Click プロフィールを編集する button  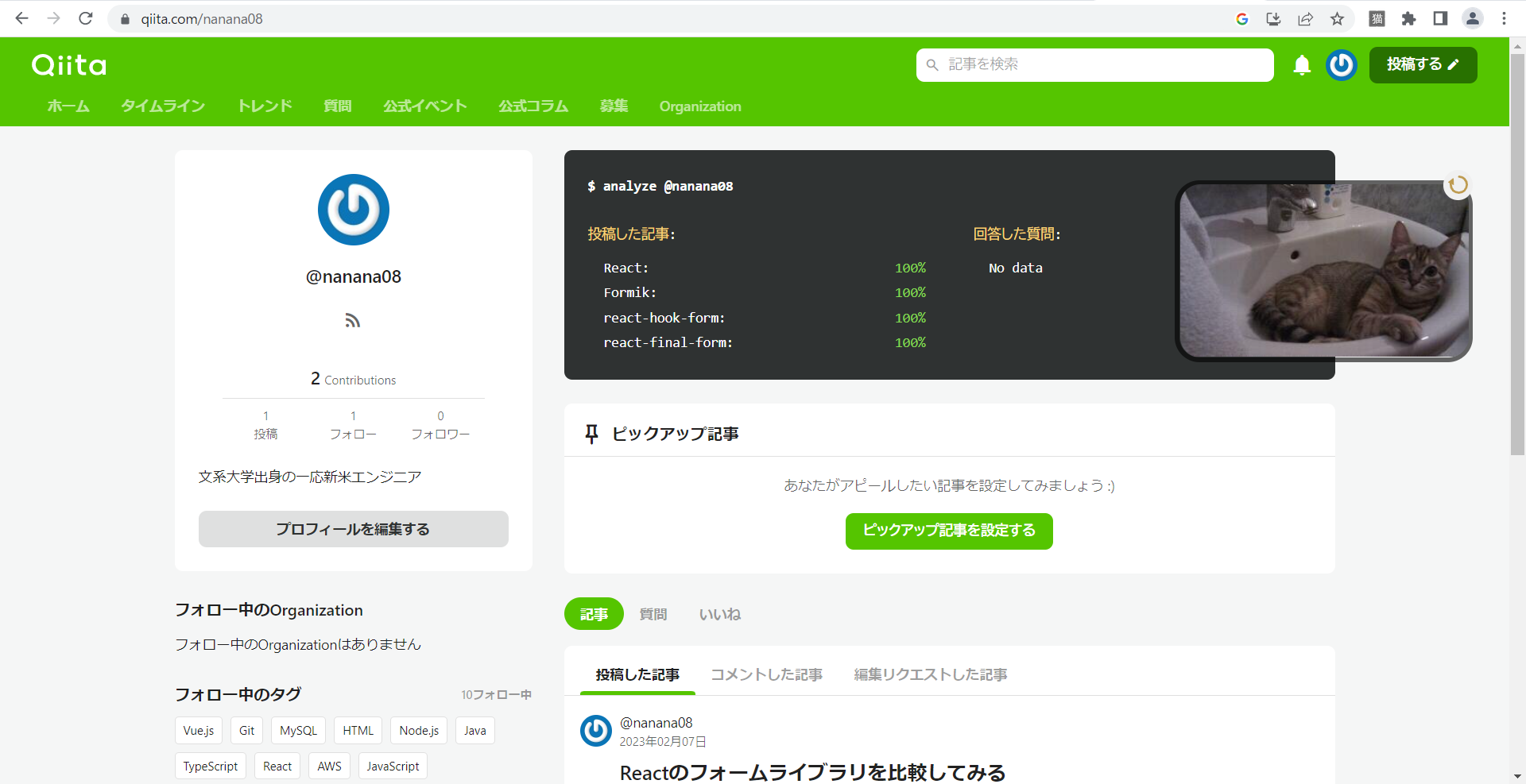(353, 528)
